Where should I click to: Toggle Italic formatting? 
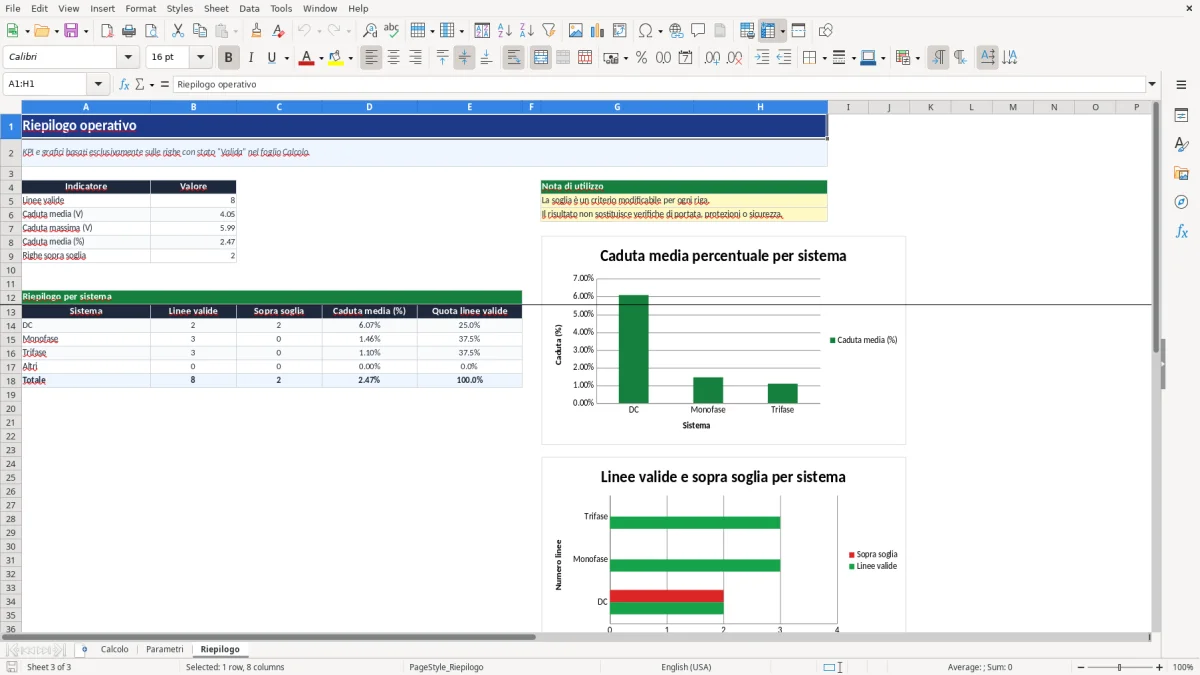pyautogui.click(x=251, y=58)
